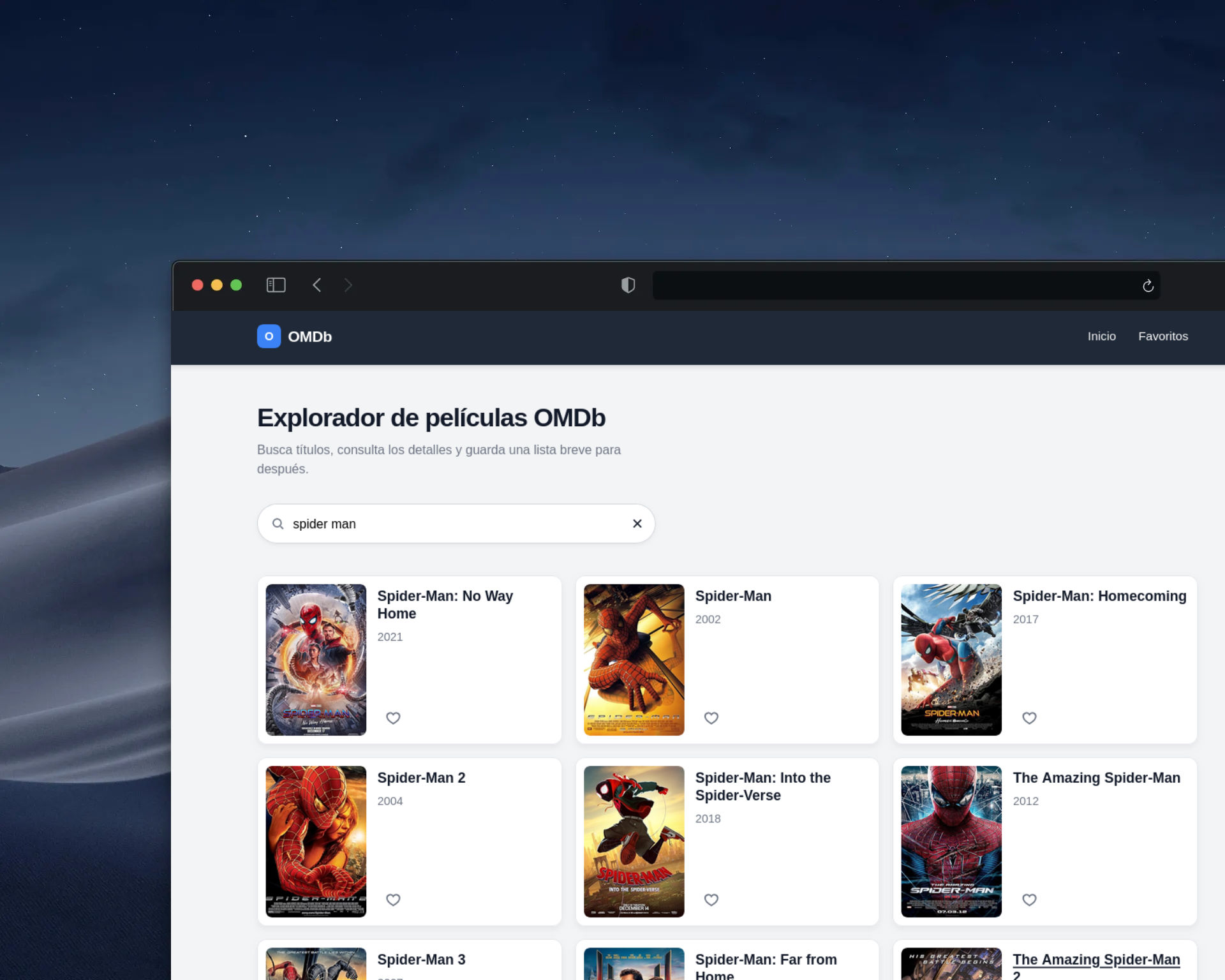Toggle the heart on Spider-Man 2002 card
Screen dimensions: 1225x980
711,718
